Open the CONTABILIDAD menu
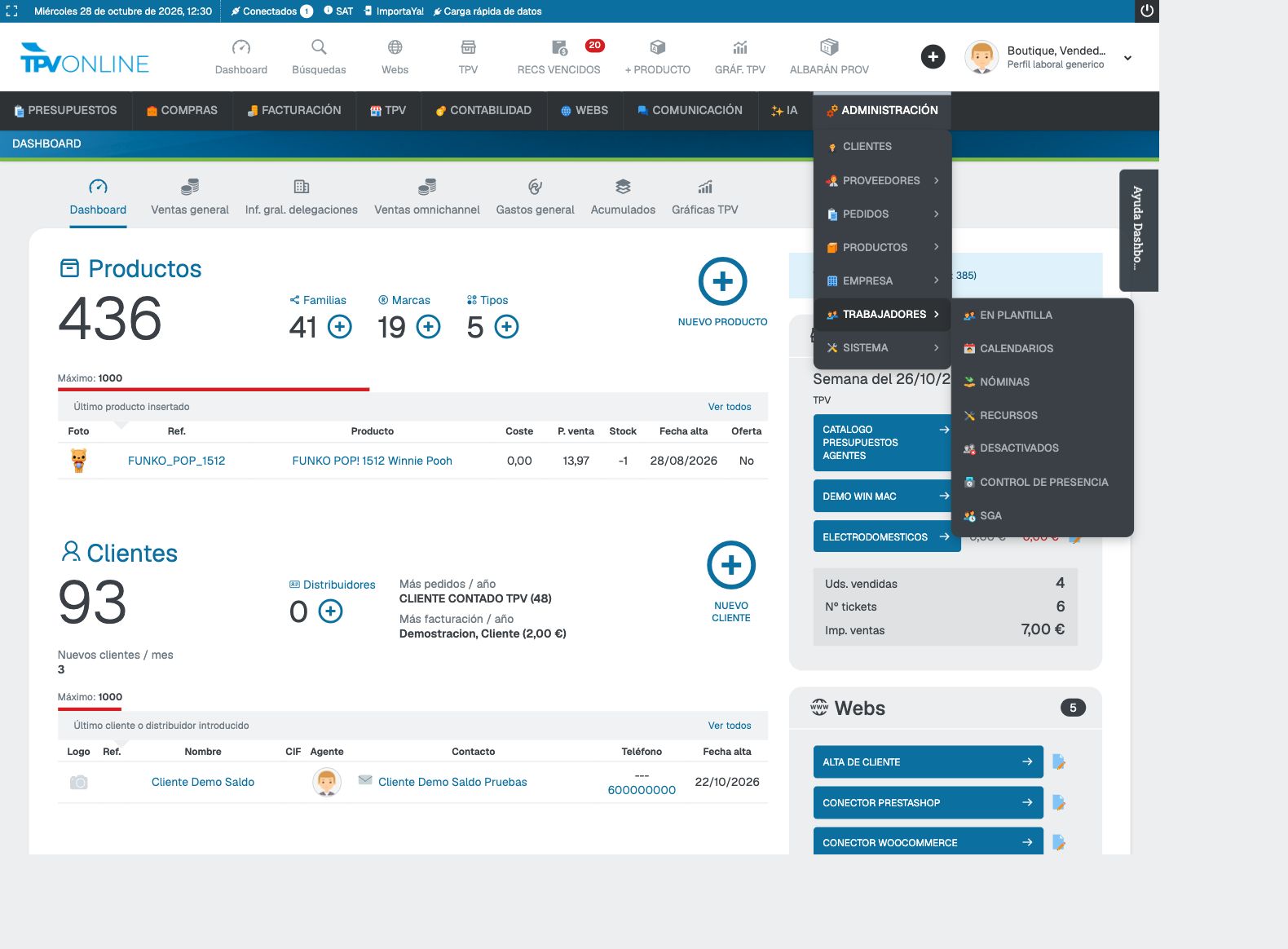 tap(483, 110)
